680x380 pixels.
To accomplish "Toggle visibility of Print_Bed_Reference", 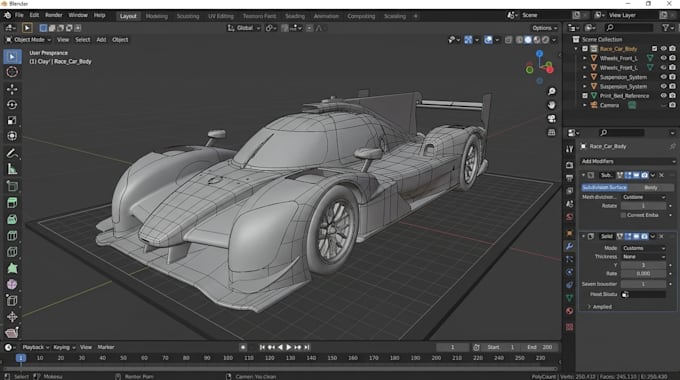I will [x=664, y=95].
